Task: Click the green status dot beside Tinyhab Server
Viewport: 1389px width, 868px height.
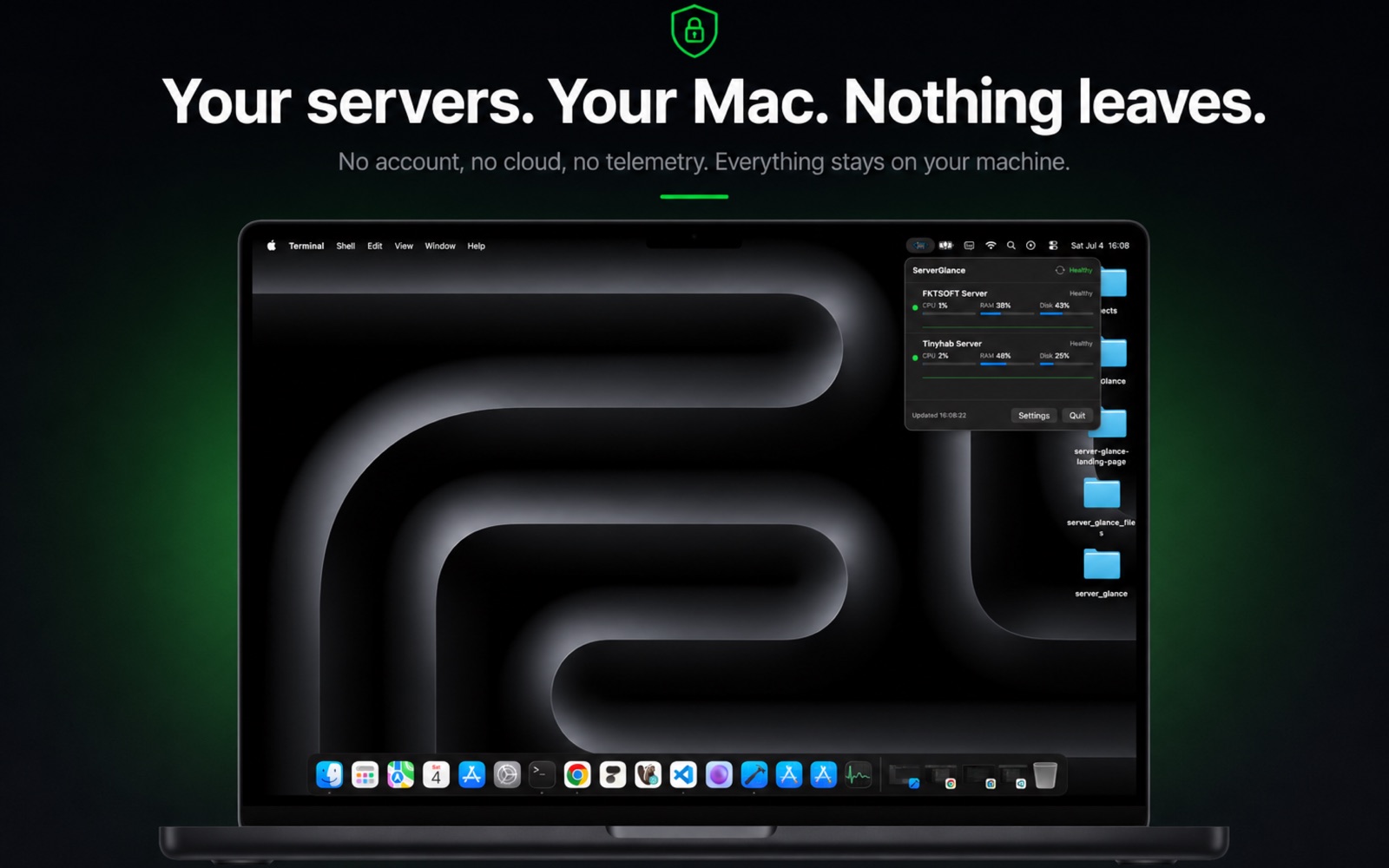Action: tap(915, 358)
